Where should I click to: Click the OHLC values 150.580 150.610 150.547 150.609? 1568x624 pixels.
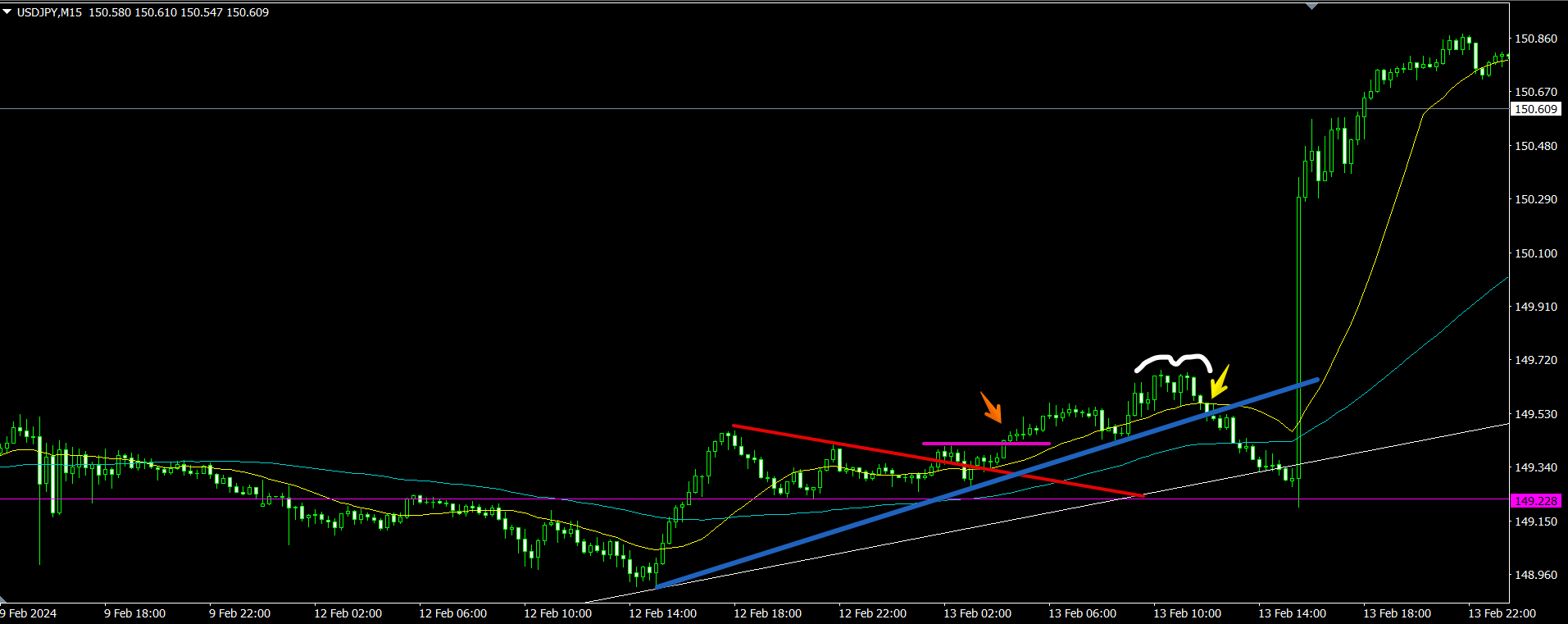coord(179,12)
